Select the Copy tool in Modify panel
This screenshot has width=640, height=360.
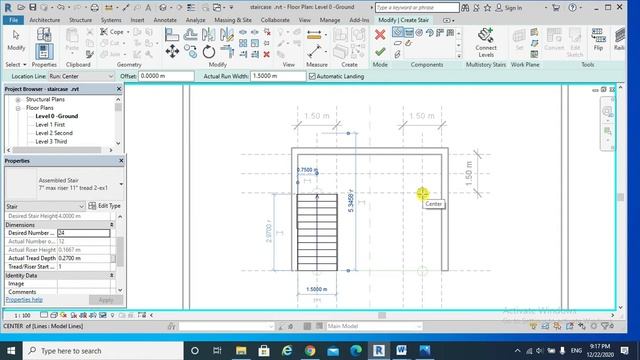coord(190,52)
